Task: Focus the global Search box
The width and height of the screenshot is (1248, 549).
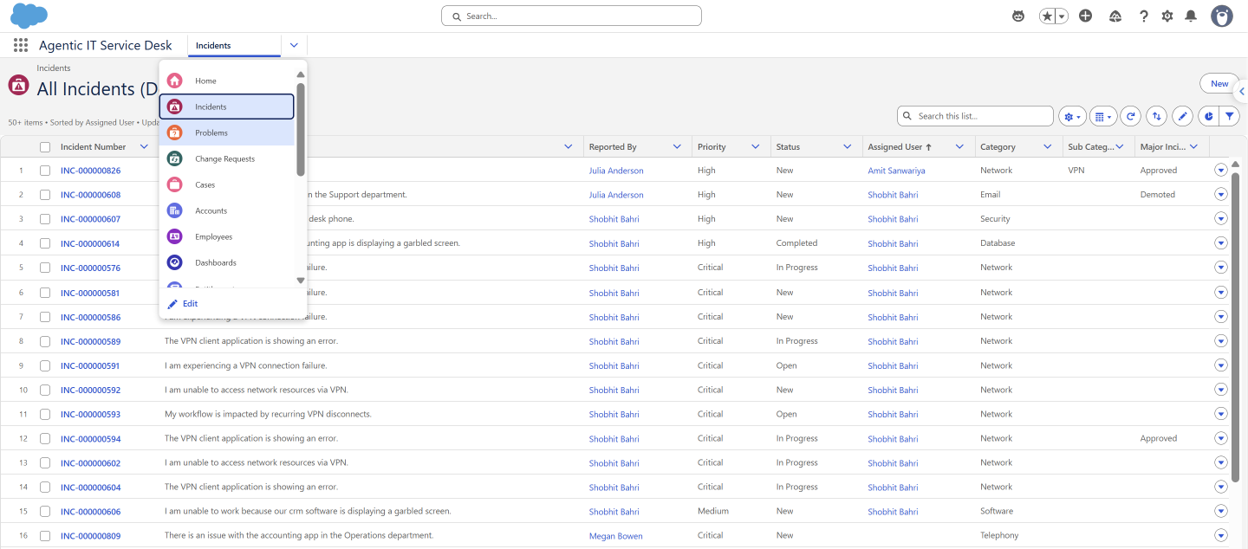Action: (x=571, y=16)
